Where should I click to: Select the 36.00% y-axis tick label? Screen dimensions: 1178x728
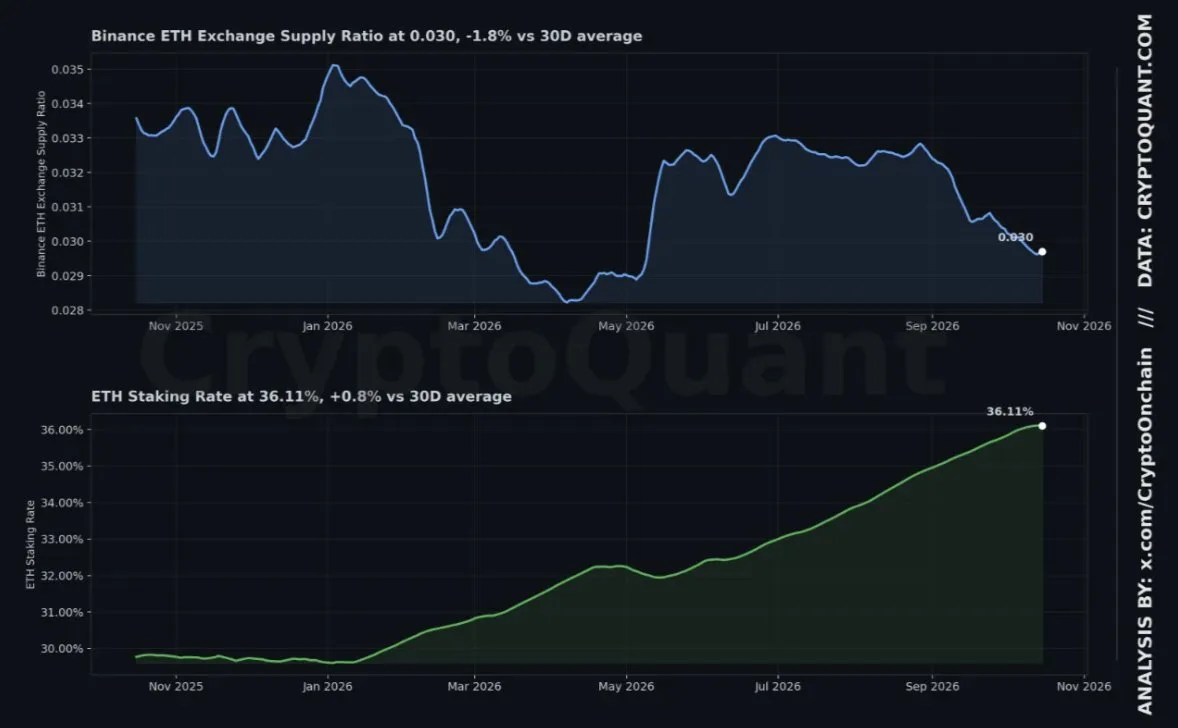point(62,430)
